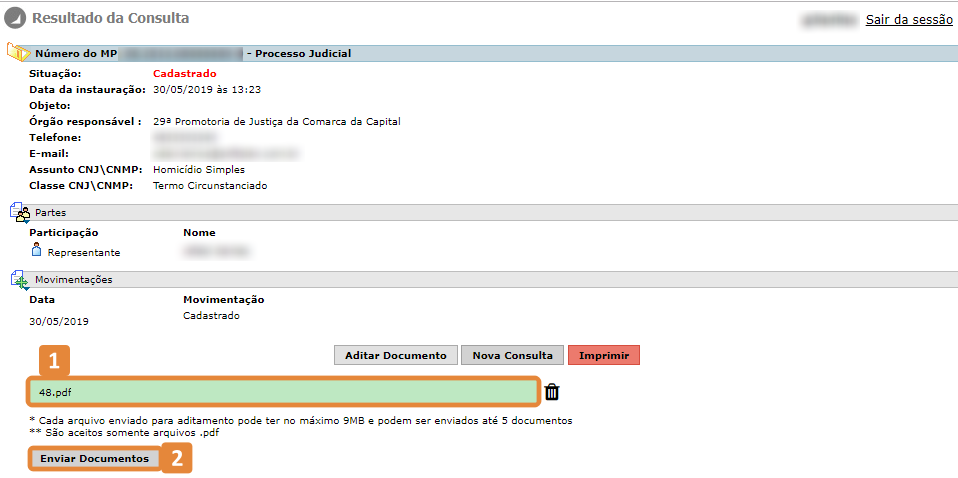Click the Homicídio Simples subject text
This screenshot has height=478, width=958.
pyautogui.click(x=199, y=169)
